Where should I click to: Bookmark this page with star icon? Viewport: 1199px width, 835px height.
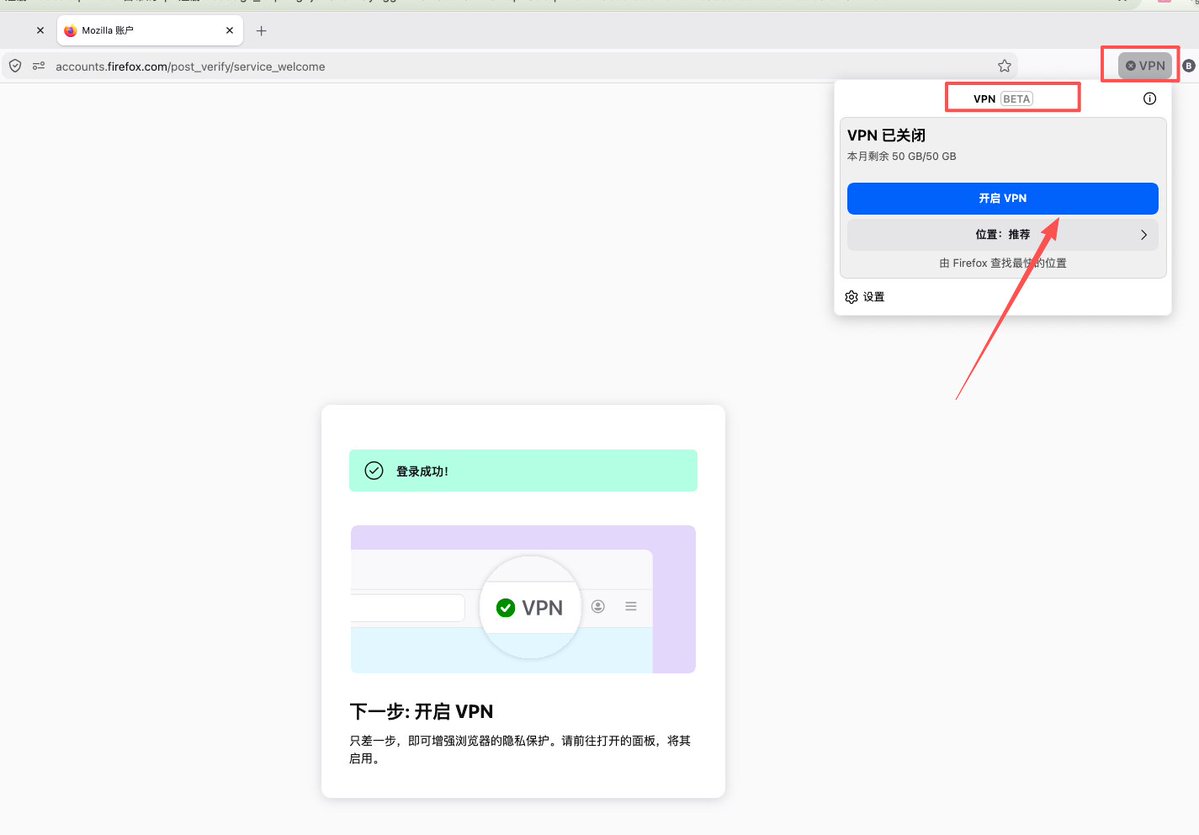tap(1004, 67)
